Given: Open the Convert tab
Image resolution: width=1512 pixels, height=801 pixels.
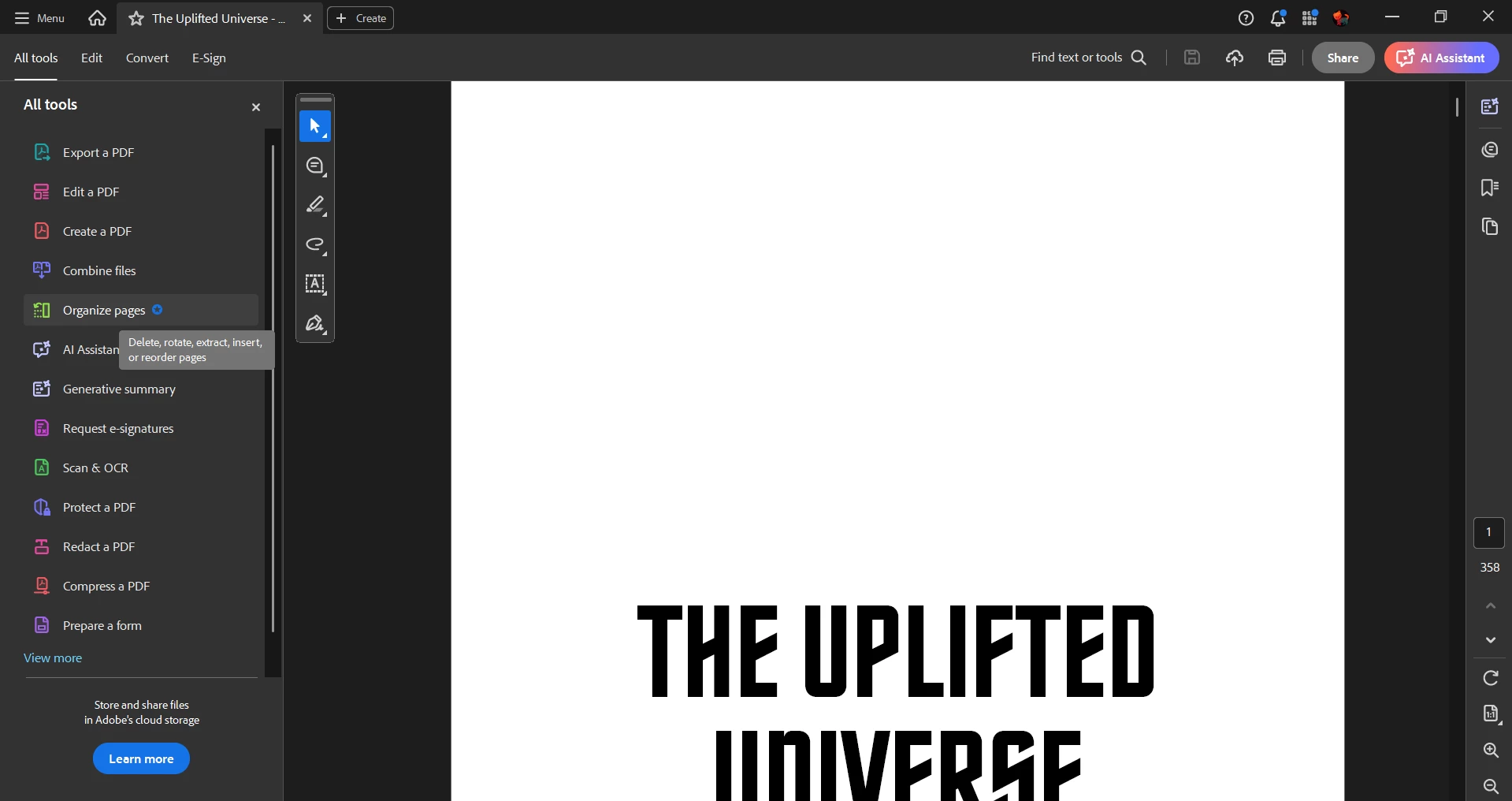Looking at the screenshot, I should pyautogui.click(x=147, y=58).
